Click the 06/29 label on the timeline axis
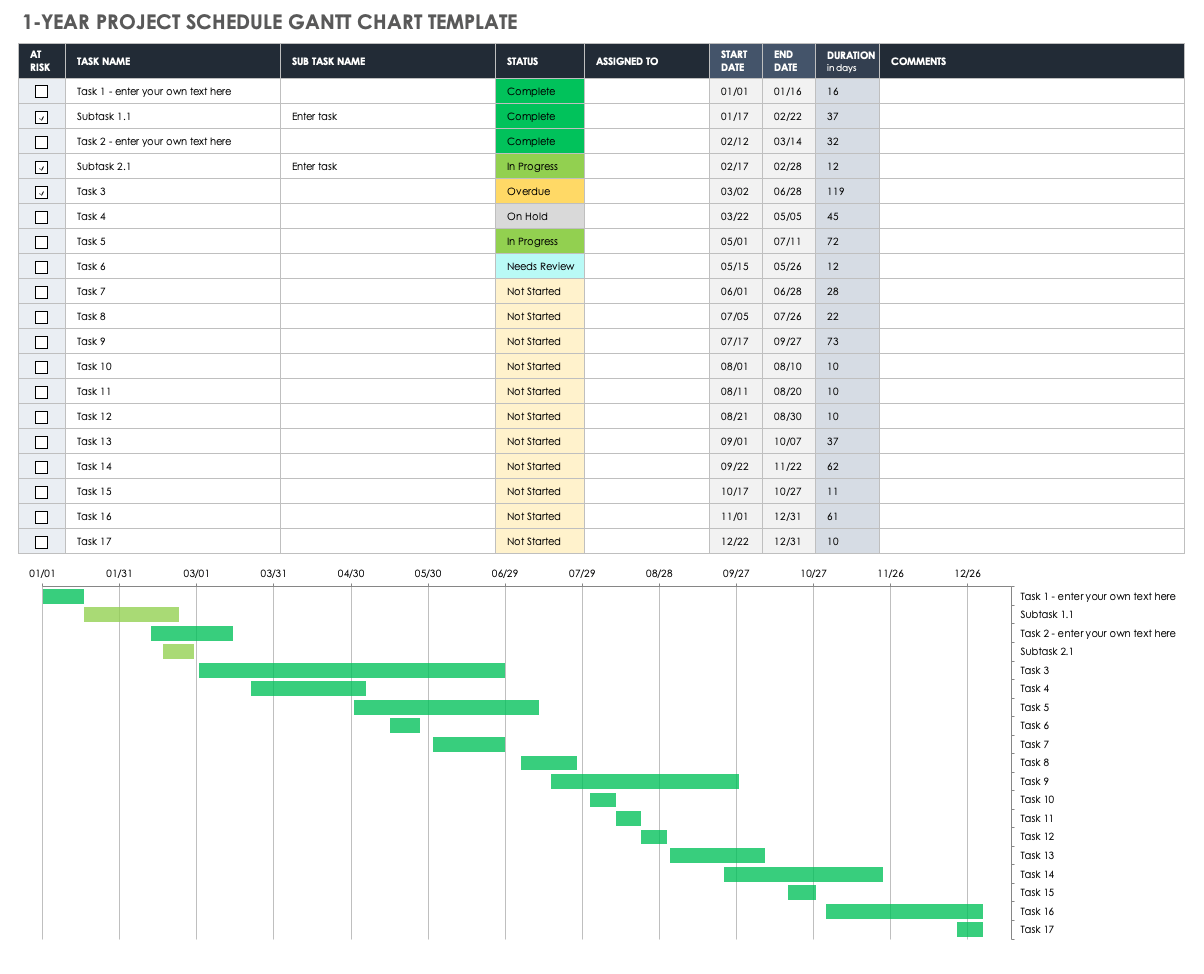 506,573
